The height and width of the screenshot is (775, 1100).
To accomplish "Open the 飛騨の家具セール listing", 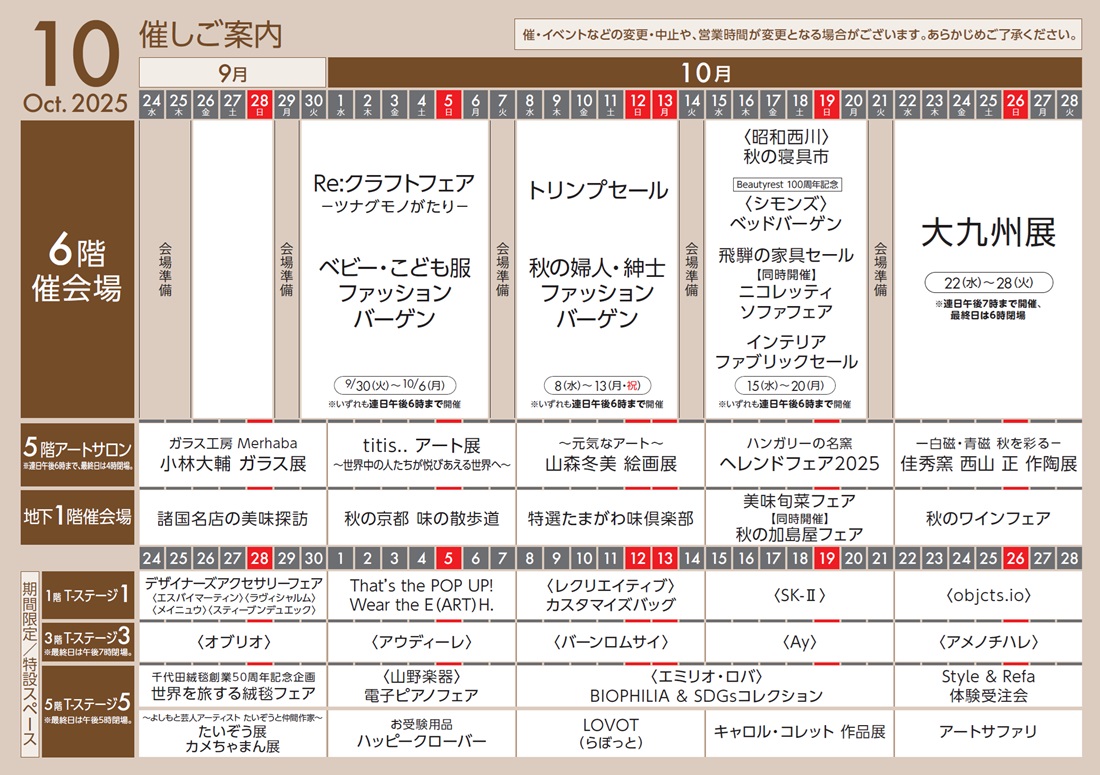I will [x=786, y=255].
